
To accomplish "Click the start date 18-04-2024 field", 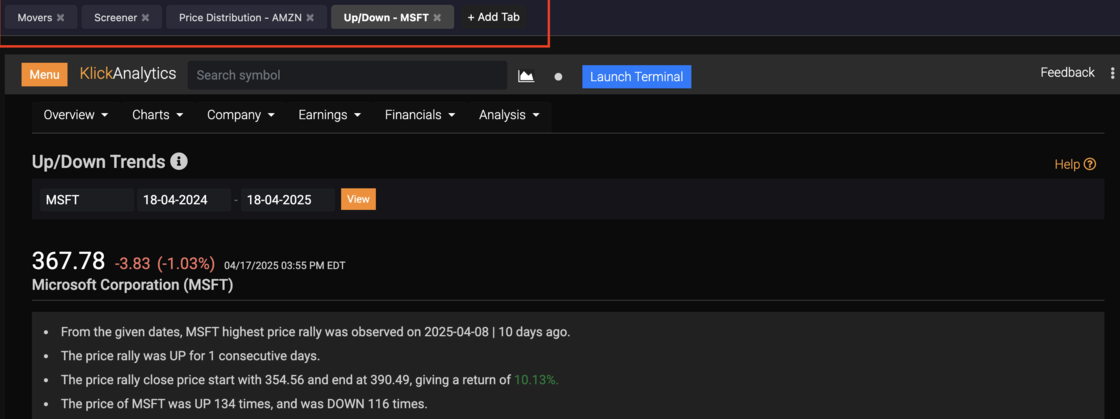I will click(x=184, y=200).
